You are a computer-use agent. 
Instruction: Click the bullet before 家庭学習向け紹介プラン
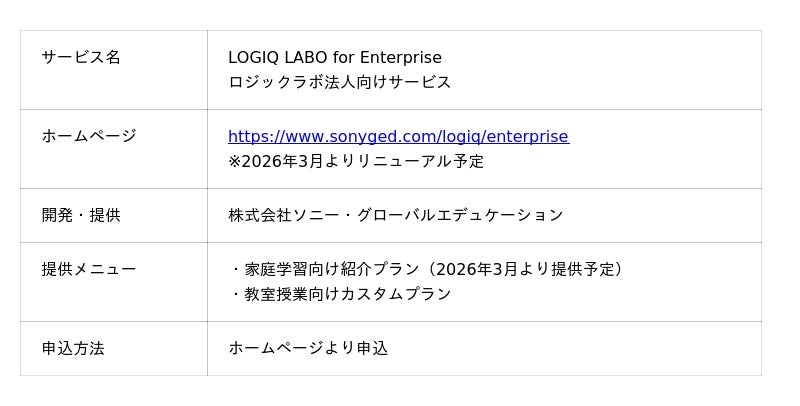click(236, 269)
